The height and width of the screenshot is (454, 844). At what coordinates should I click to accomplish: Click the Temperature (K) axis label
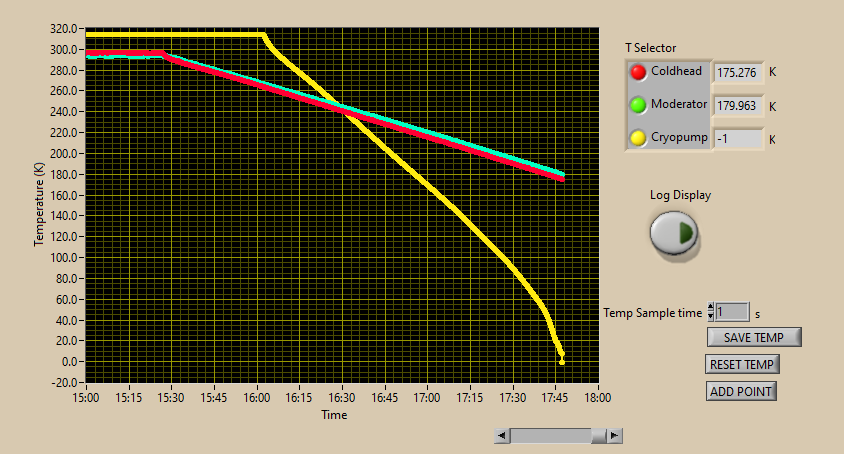point(39,205)
